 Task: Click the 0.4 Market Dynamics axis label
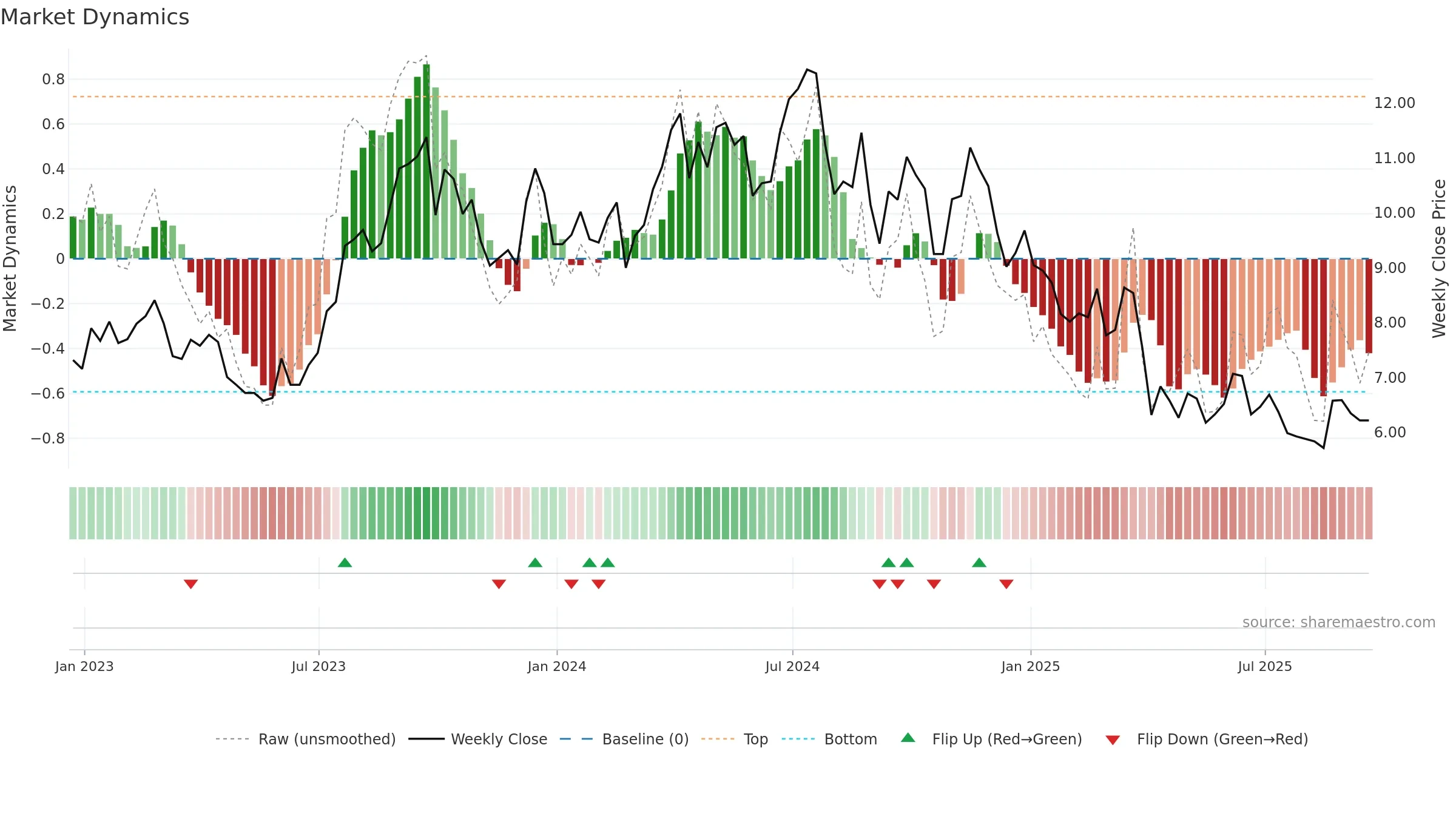point(53,169)
